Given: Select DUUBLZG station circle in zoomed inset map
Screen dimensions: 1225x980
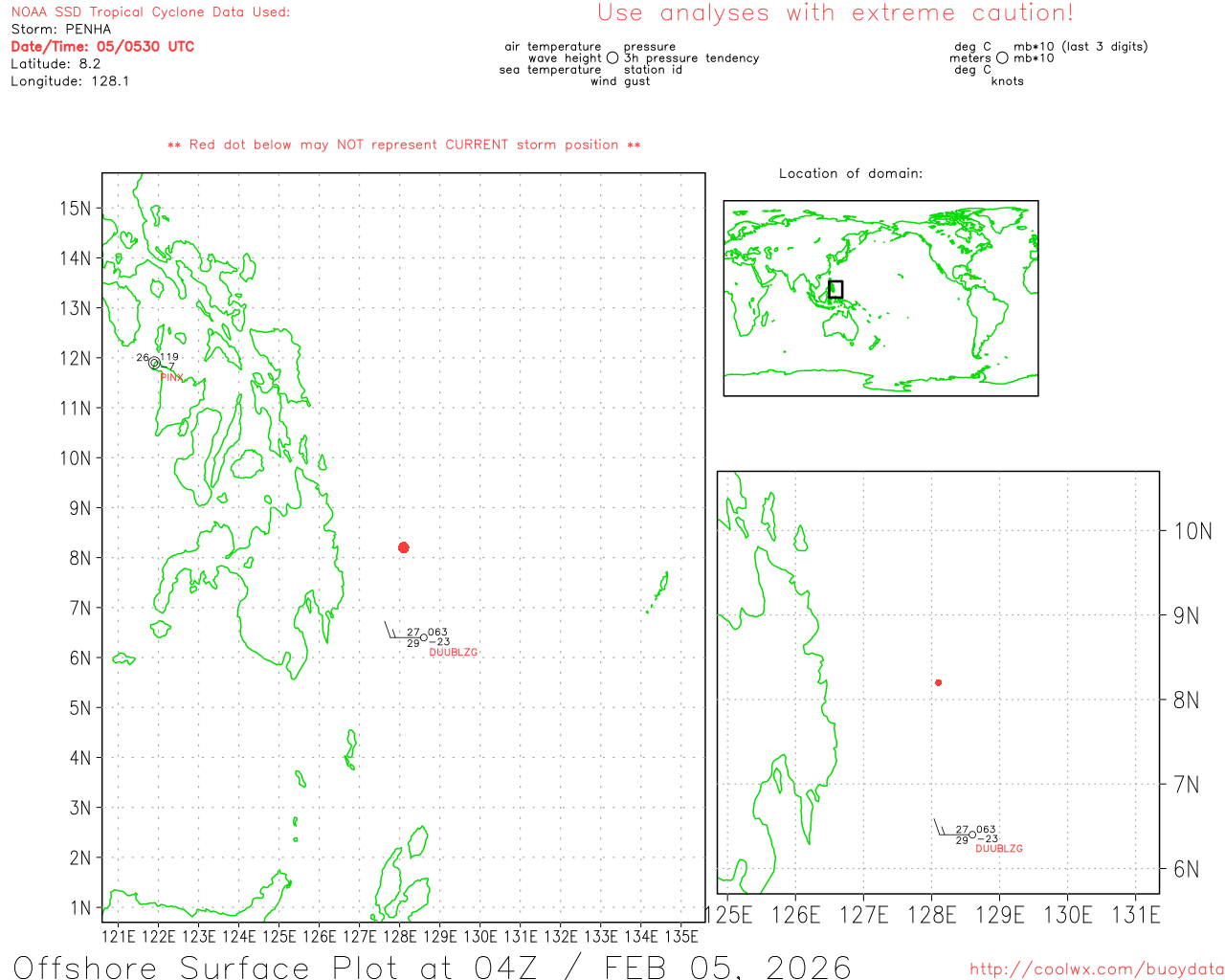Looking at the screenshot, I should tap(972, 835).
